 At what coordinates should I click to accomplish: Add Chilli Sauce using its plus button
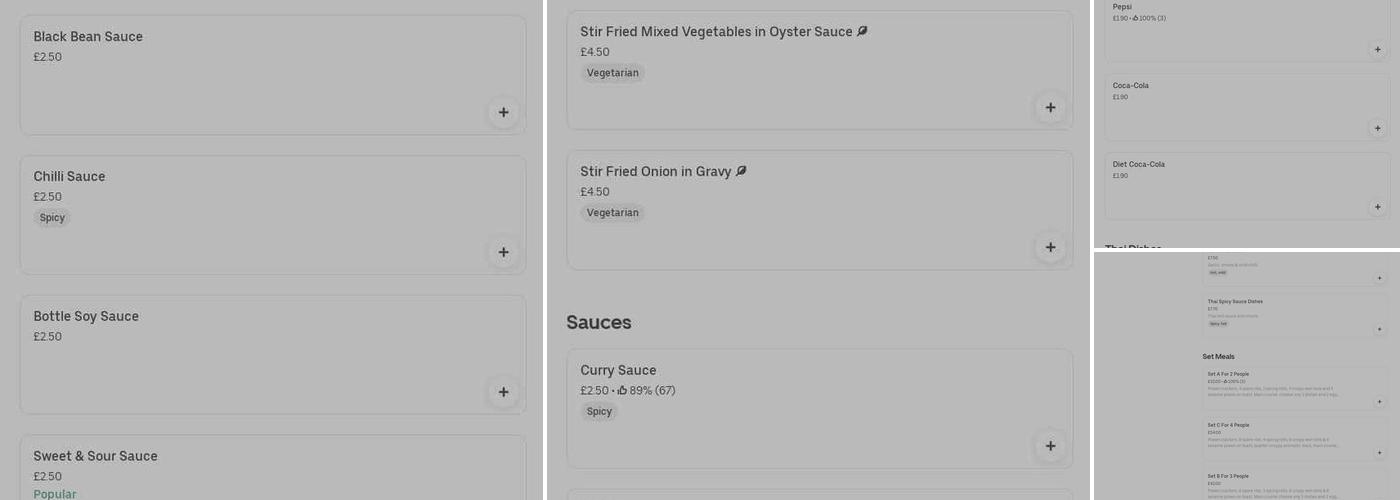[x=503, y=252]
